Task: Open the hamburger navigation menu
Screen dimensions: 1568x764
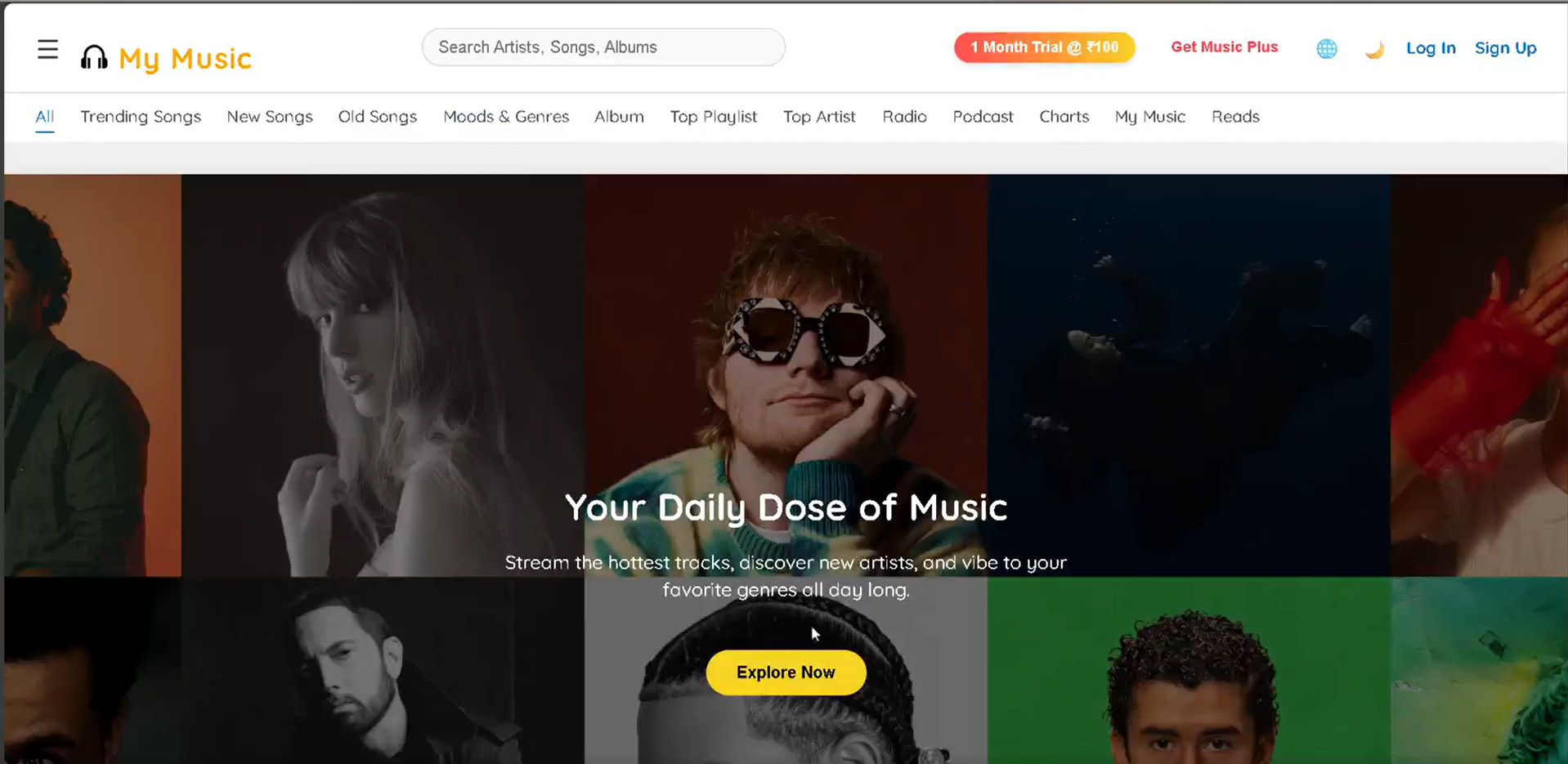Action: pos(47,49)
